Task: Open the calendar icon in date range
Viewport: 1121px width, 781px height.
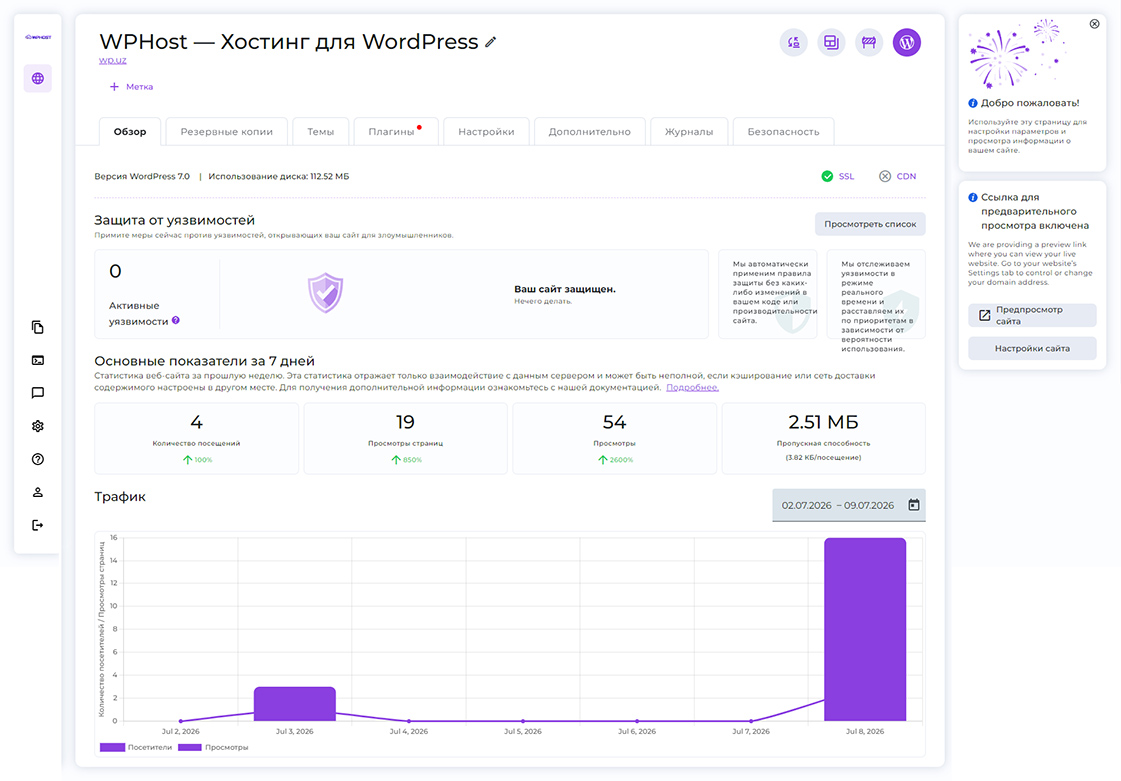Action: pos(914,505)
